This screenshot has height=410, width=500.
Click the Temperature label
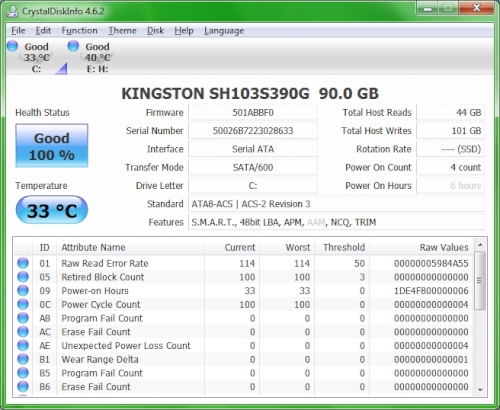pos(41,186)
